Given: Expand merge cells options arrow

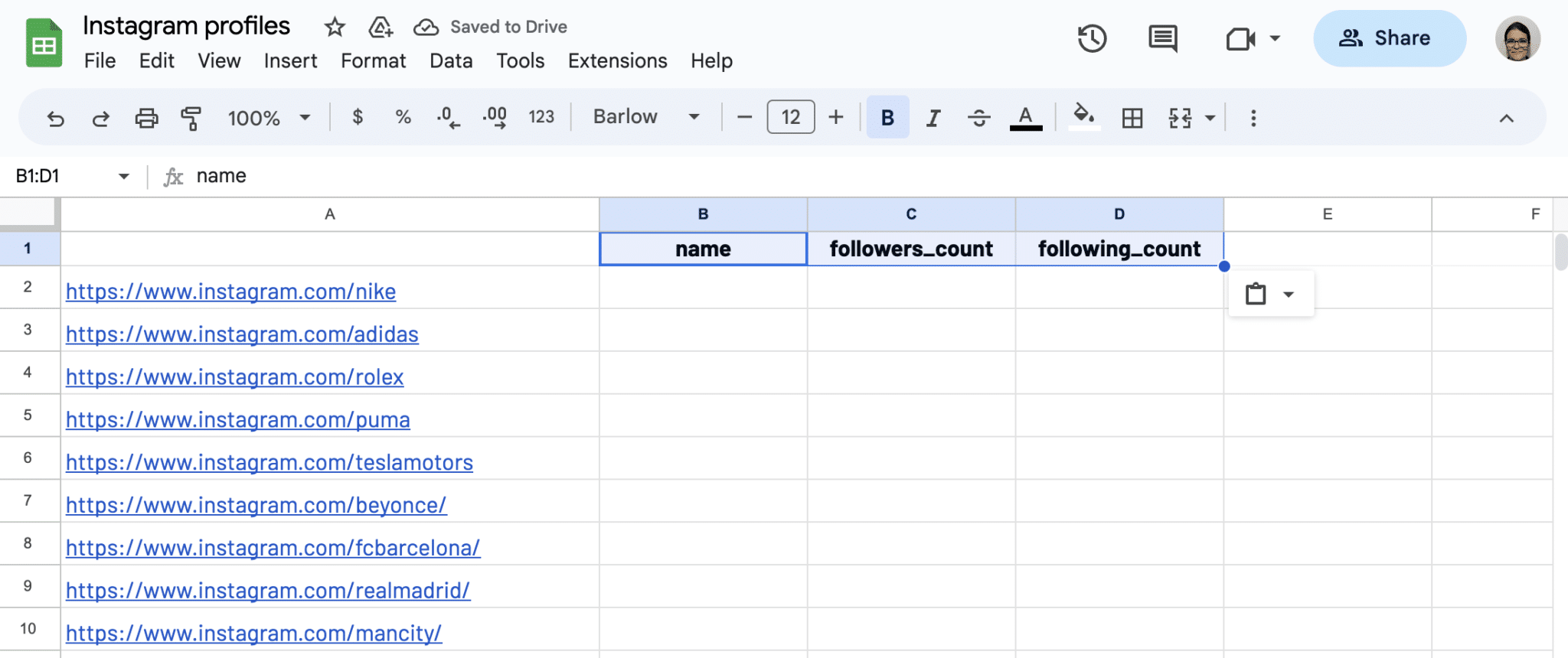Looking at the screenshot, I should [x=1210, y=118].
